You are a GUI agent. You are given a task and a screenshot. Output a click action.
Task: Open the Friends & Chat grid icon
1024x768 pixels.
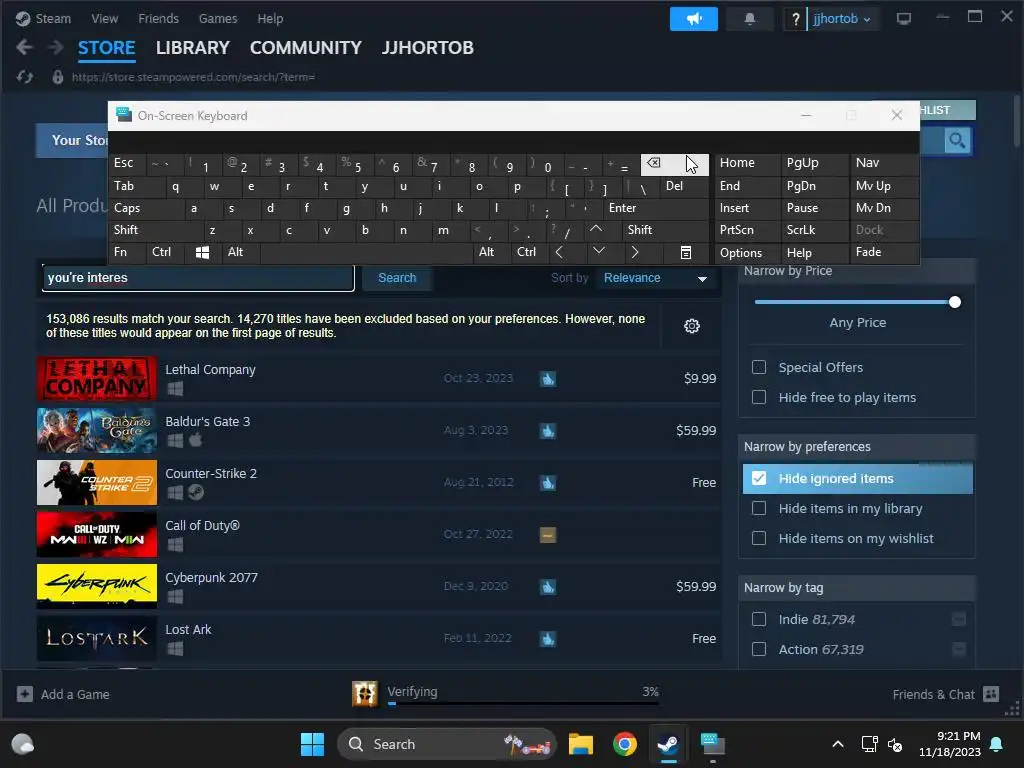[x=991, y=694]
